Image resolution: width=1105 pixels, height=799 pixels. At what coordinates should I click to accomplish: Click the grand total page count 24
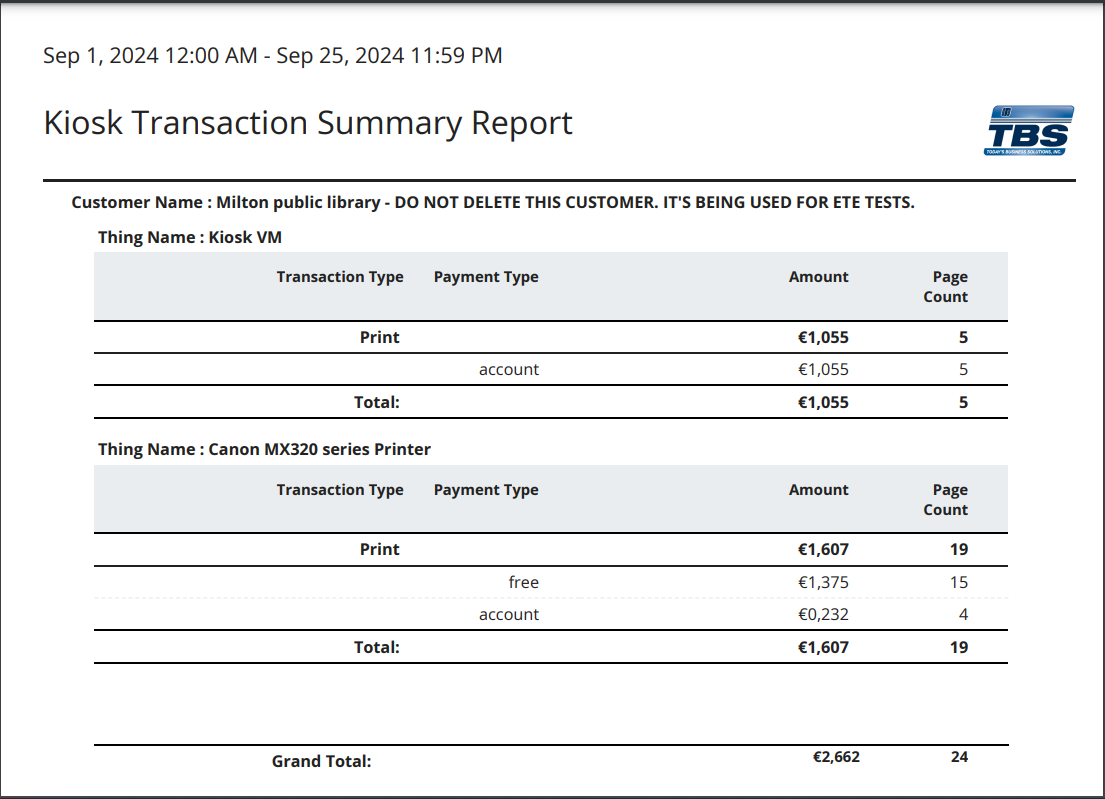click(x=959, y=757)
